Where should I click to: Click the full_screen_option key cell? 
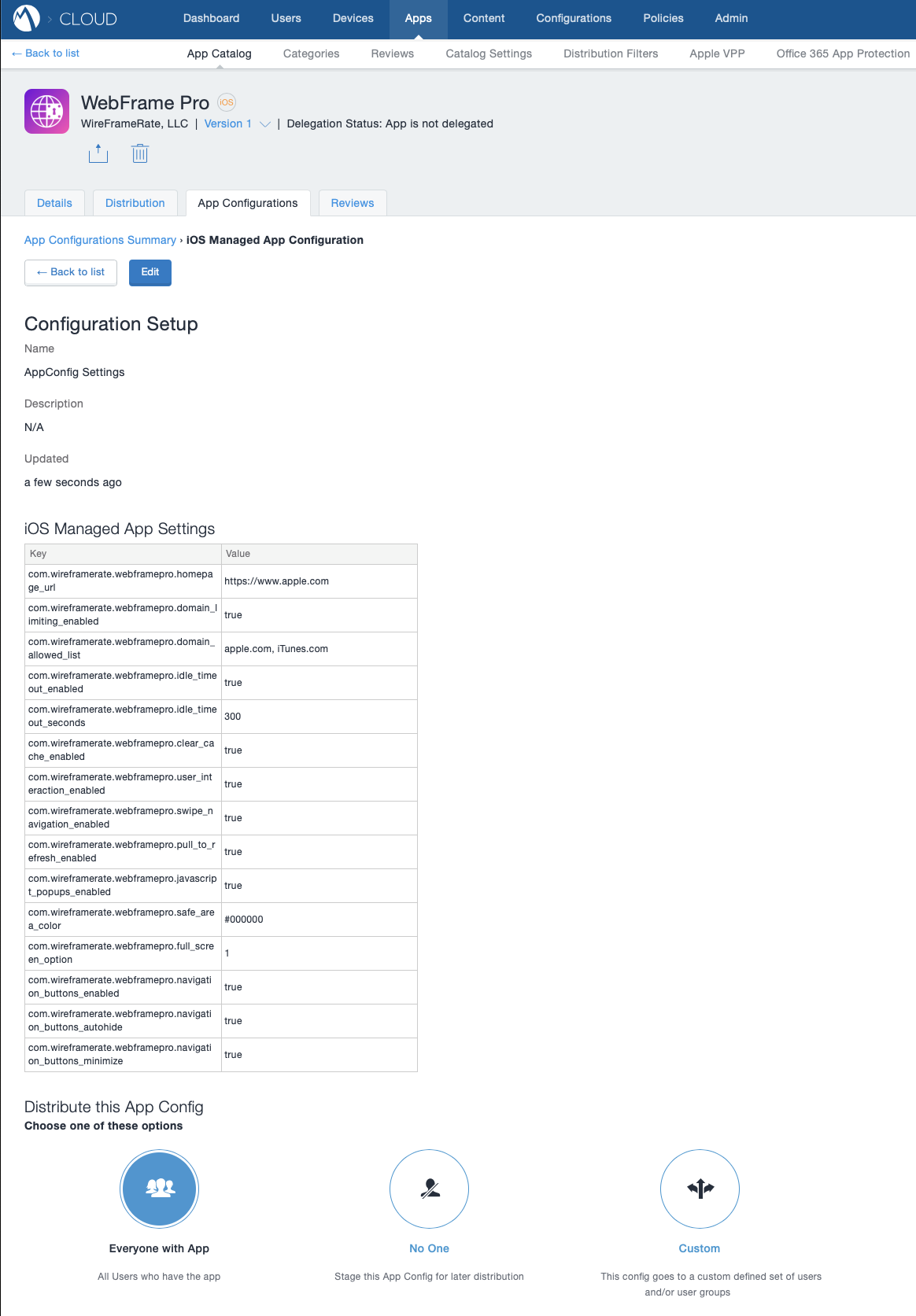pyautogui.click(x=123, y=953)
